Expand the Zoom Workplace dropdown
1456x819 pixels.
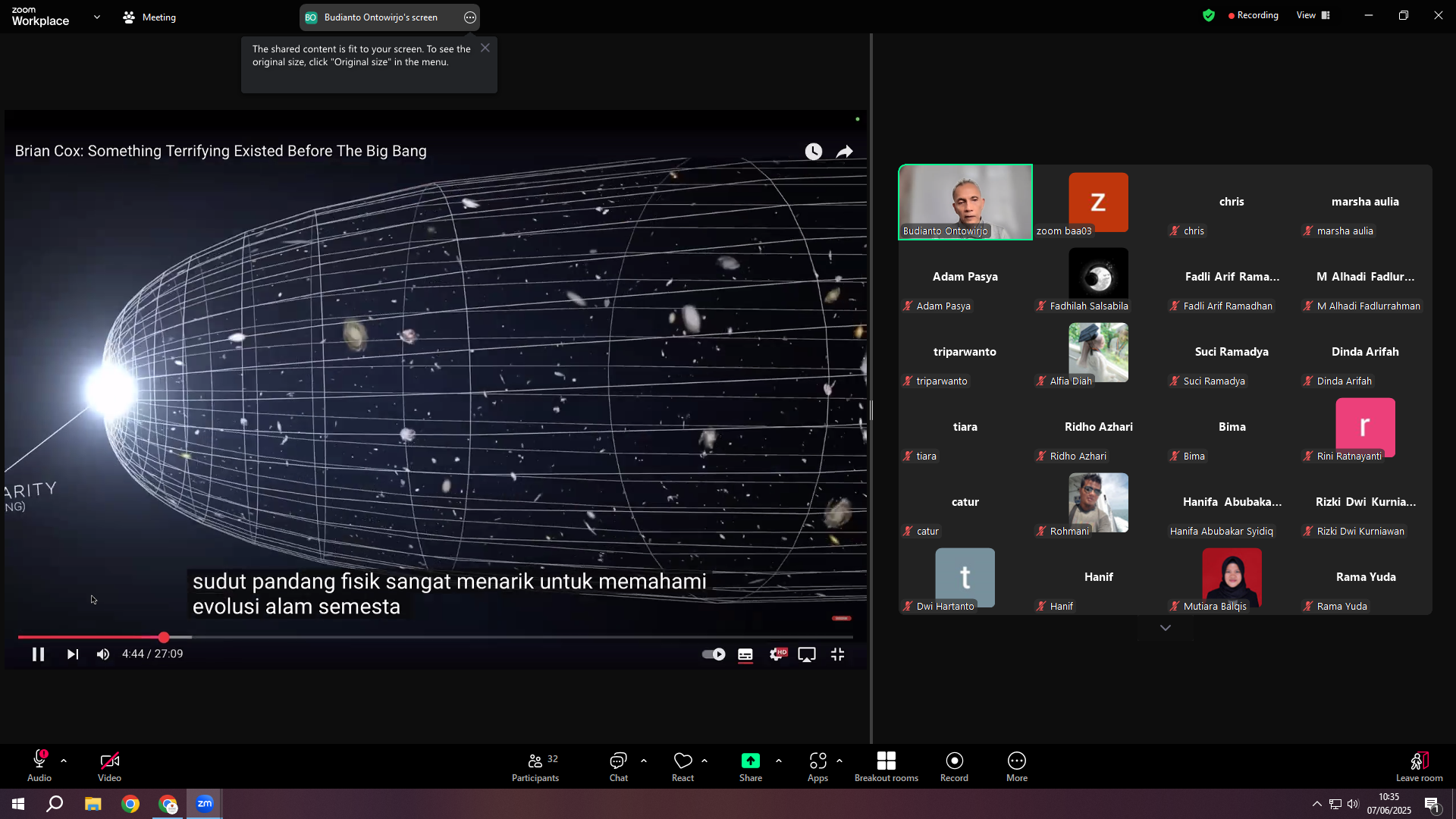click(97, 17)
